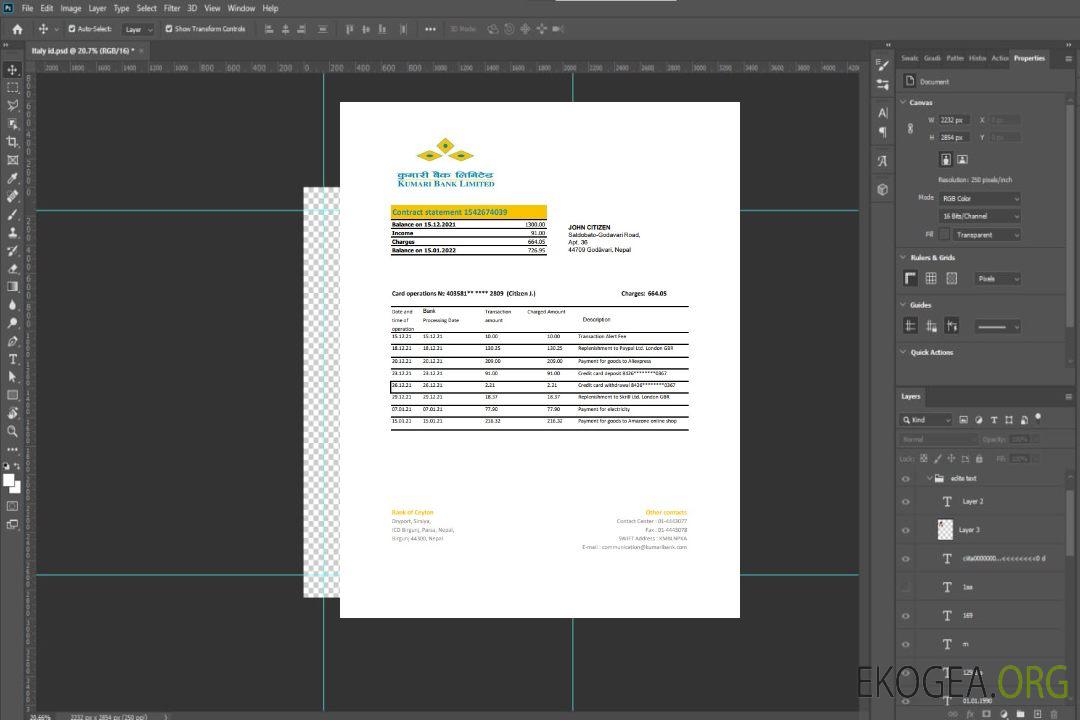Image resolution: width=1080 pixels, height=720 pixels.
Task: Select the Healing Brush tool
Action: [12, 196]
